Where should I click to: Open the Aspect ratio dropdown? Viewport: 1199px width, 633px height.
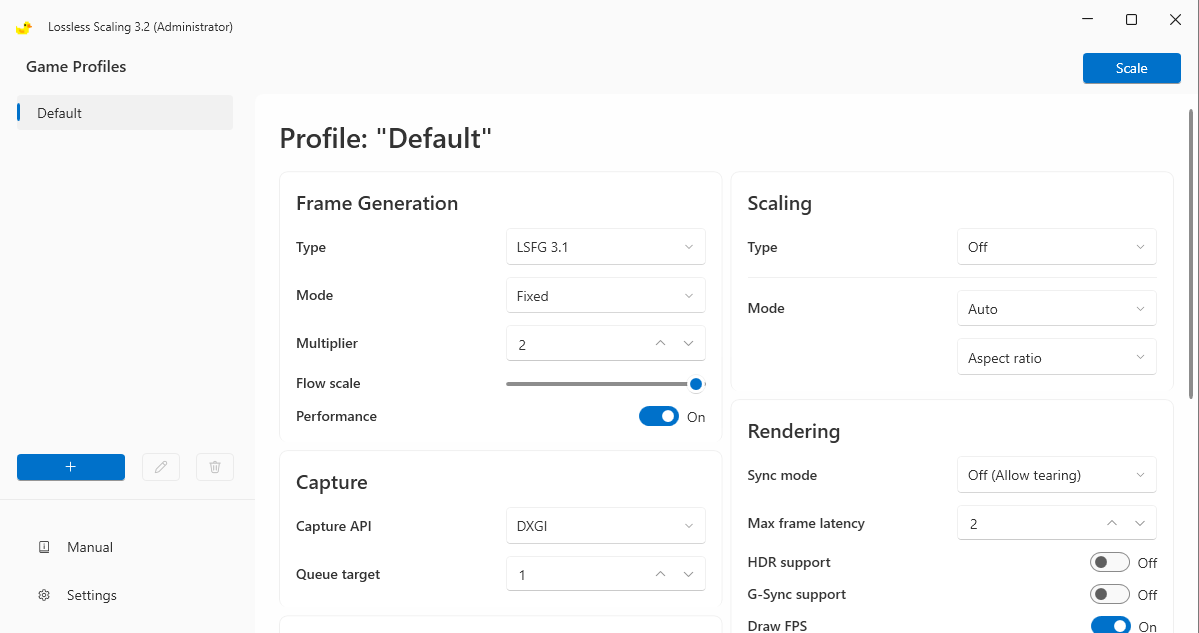(x=1057, y=357)
